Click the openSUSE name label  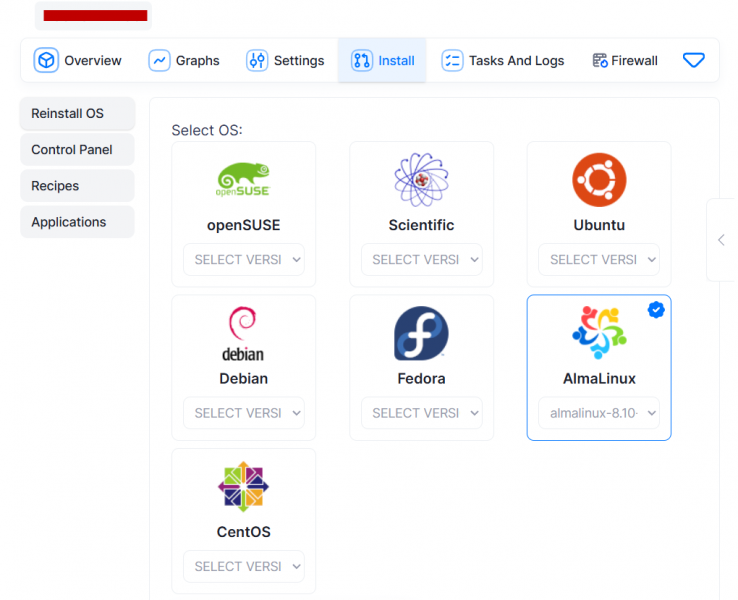[x=243, y=225]
